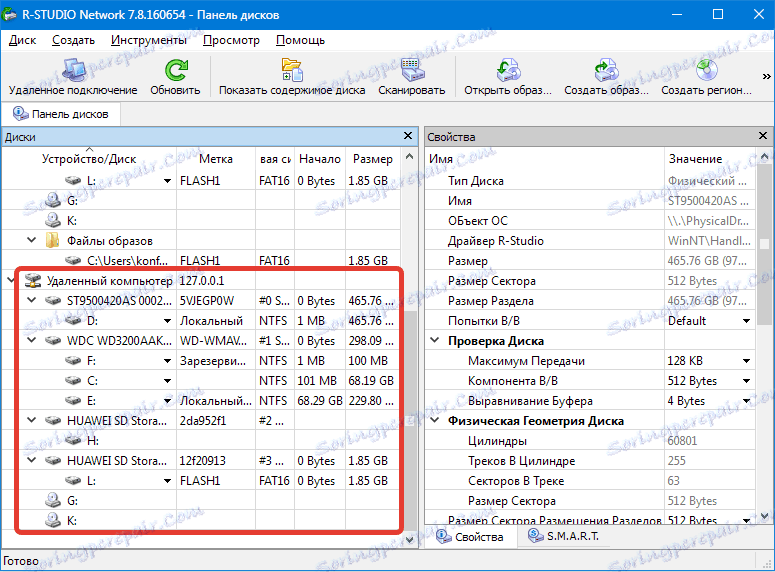Screen dimensions: 775x572
Task: Collapse the Проверка Диска properties group
Action: coord(435,341)
